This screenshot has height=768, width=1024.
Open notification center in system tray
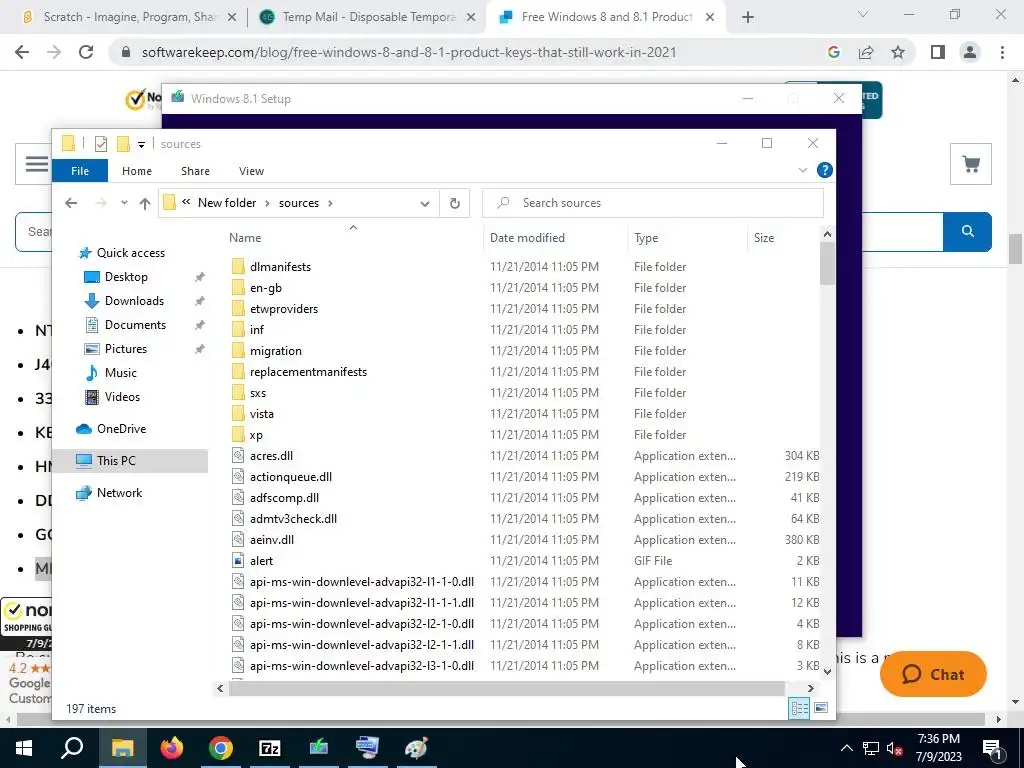tap(992, 748)
